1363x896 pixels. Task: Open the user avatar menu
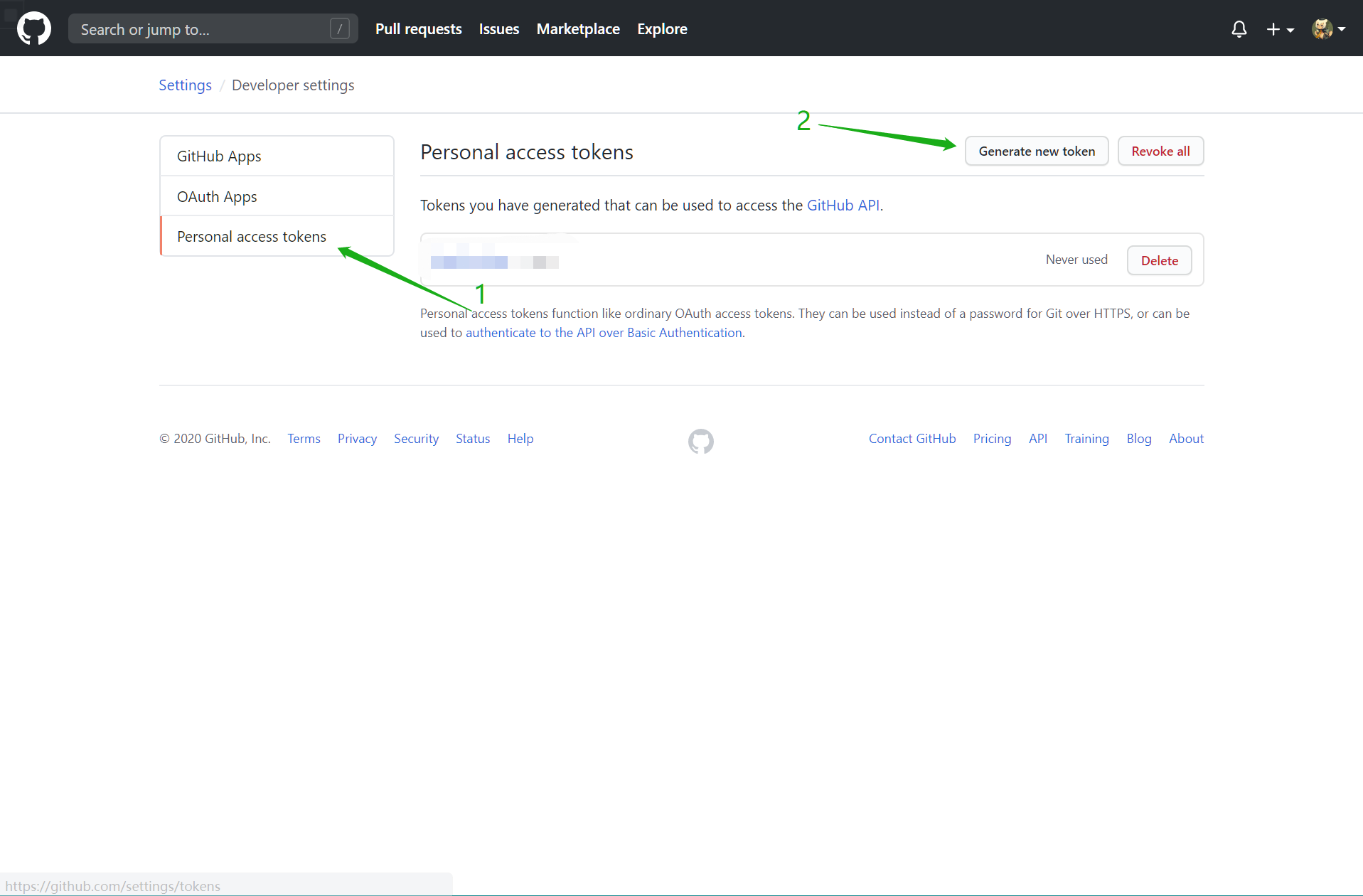pos(1328,29)
